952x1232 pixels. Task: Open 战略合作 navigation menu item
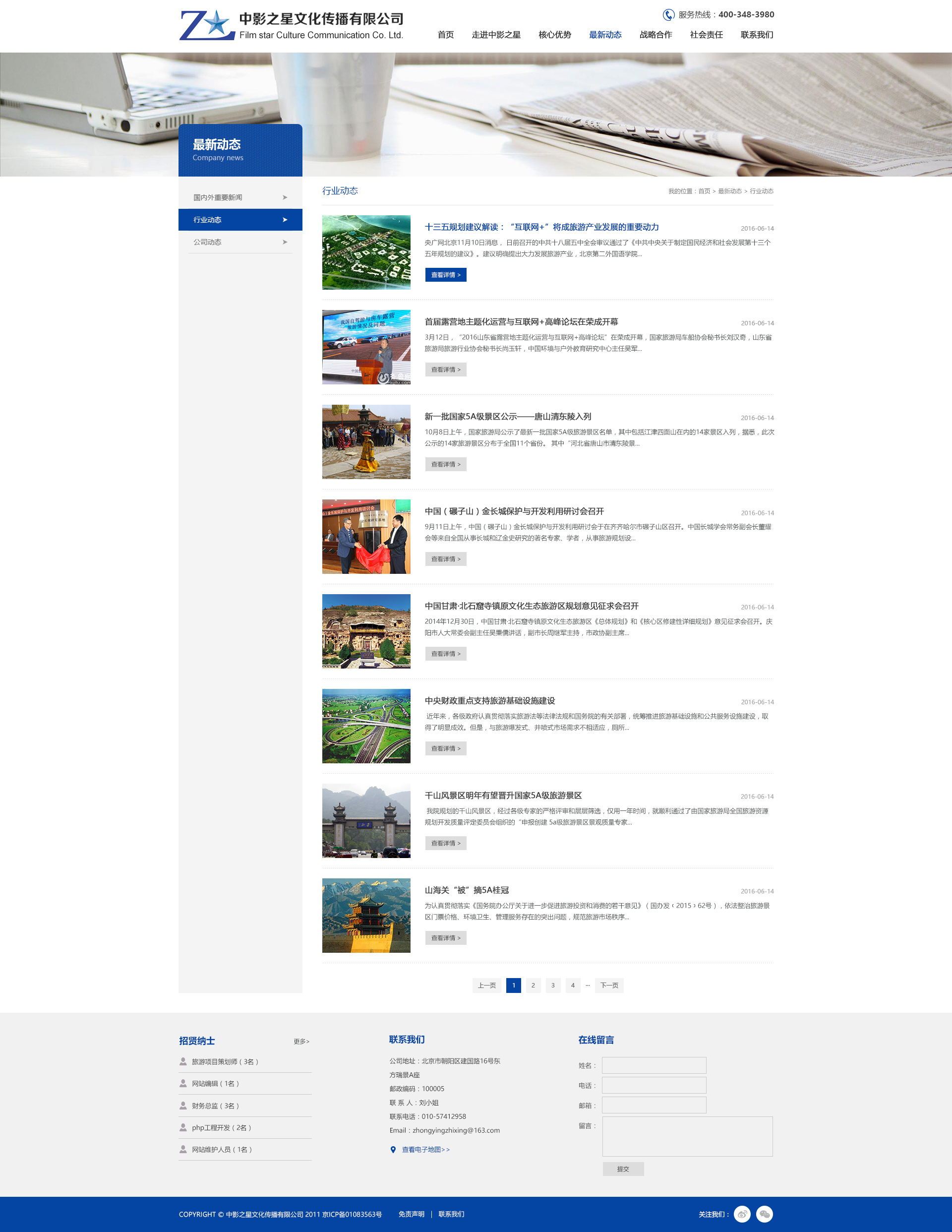click(655, 35)
